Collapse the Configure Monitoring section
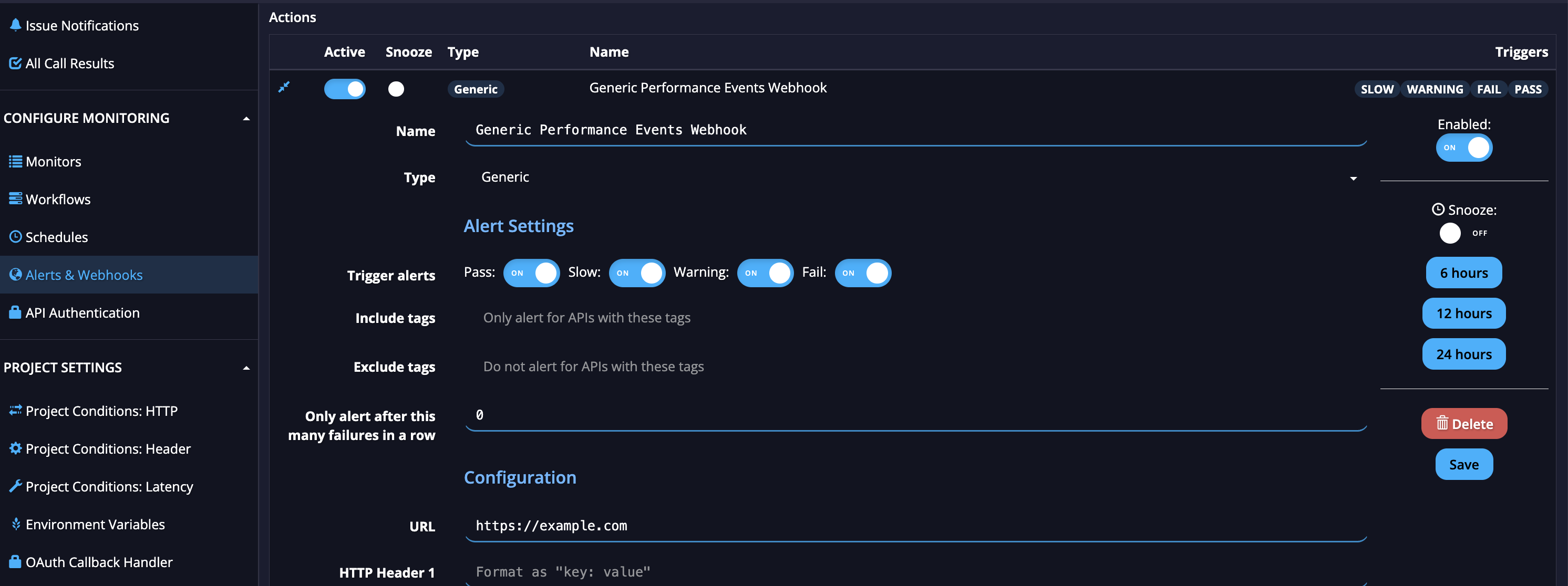This screenshot has width=1568, height=586. pyautogui.click(x=246, y=119)
